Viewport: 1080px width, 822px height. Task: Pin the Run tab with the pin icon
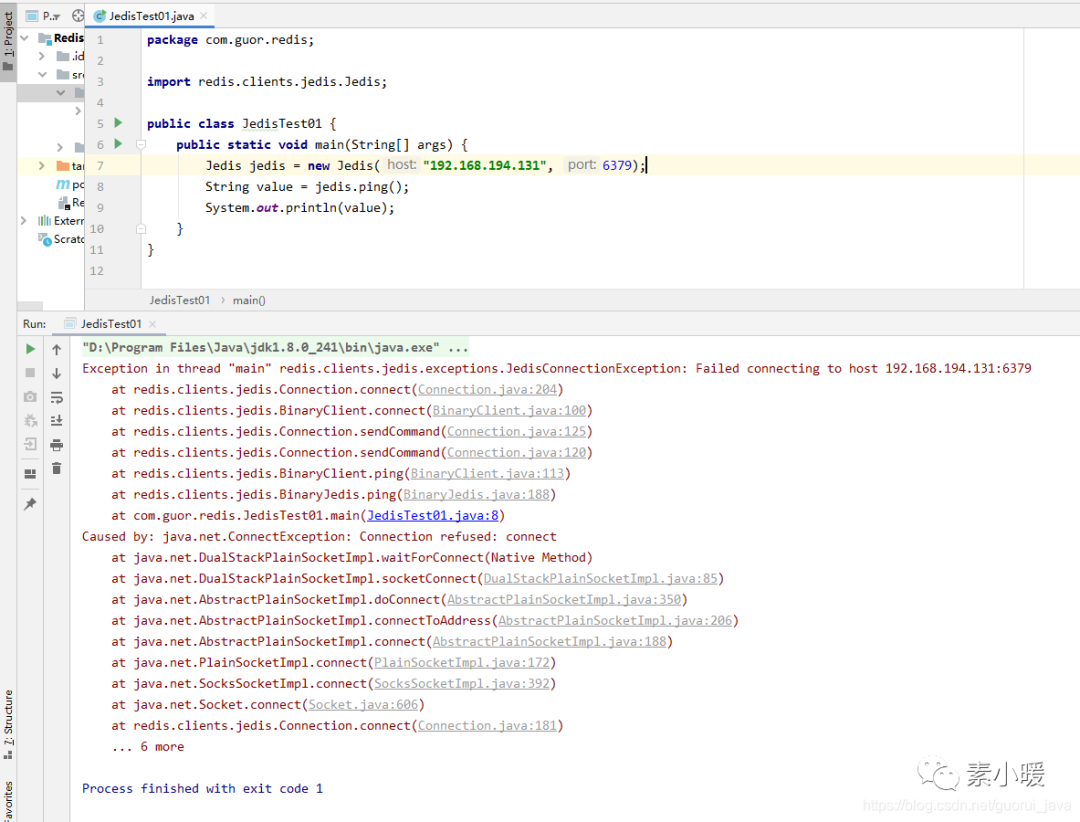tap(30, 504)
